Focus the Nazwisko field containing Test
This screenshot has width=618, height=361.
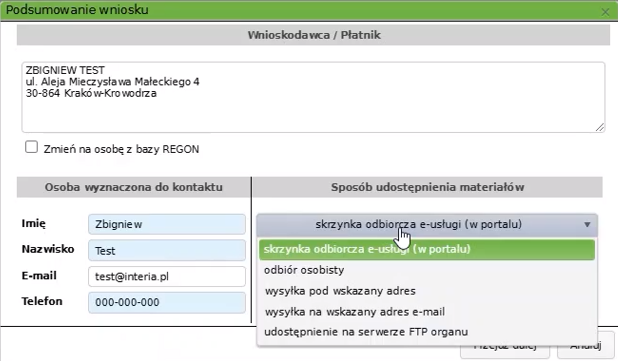(167, 251)
